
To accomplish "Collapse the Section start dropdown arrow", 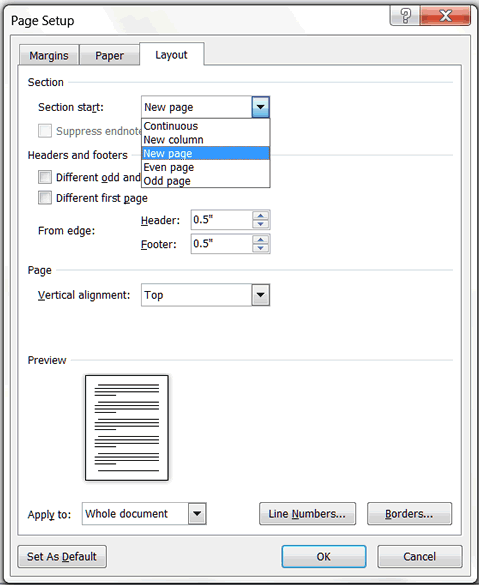I will [x=260, y=107].
